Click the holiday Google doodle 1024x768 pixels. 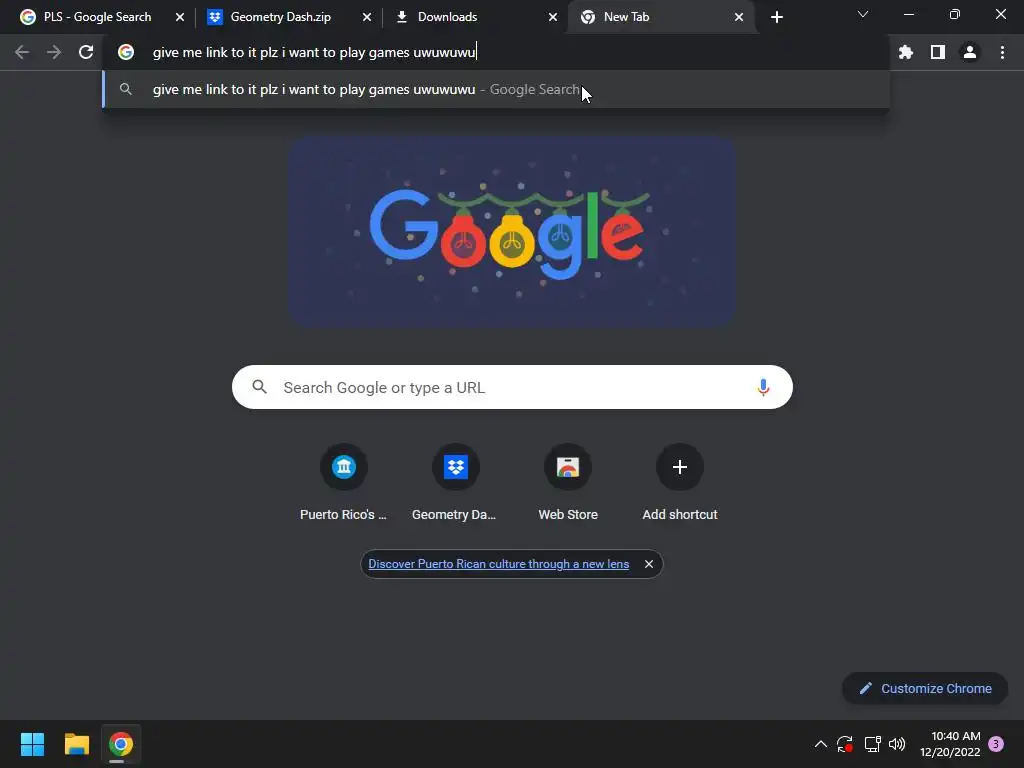[512, 231]
